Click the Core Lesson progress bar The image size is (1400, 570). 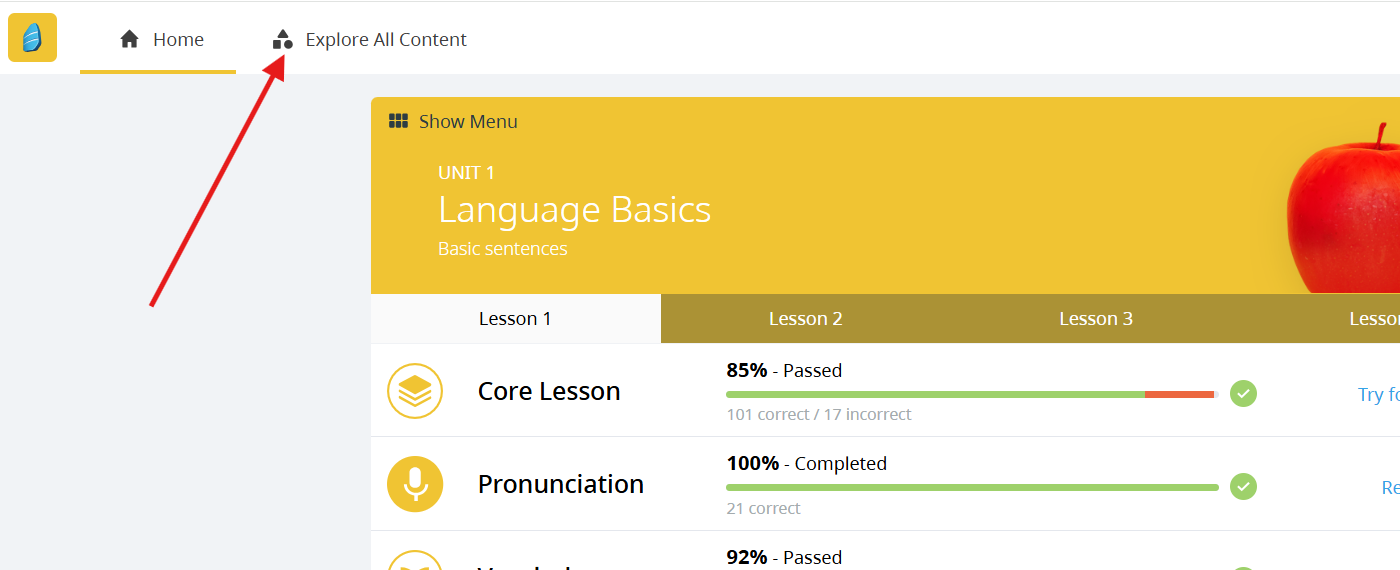tap(971, 394)
